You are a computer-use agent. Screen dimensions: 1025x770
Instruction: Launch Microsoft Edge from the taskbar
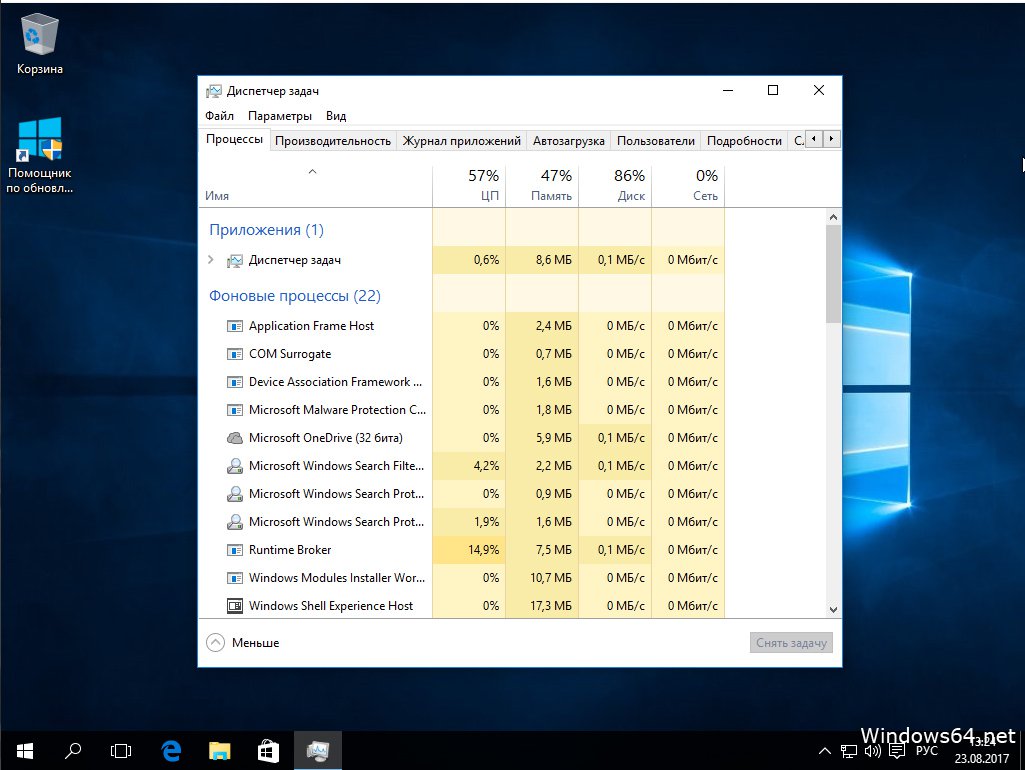pos(171,751)
